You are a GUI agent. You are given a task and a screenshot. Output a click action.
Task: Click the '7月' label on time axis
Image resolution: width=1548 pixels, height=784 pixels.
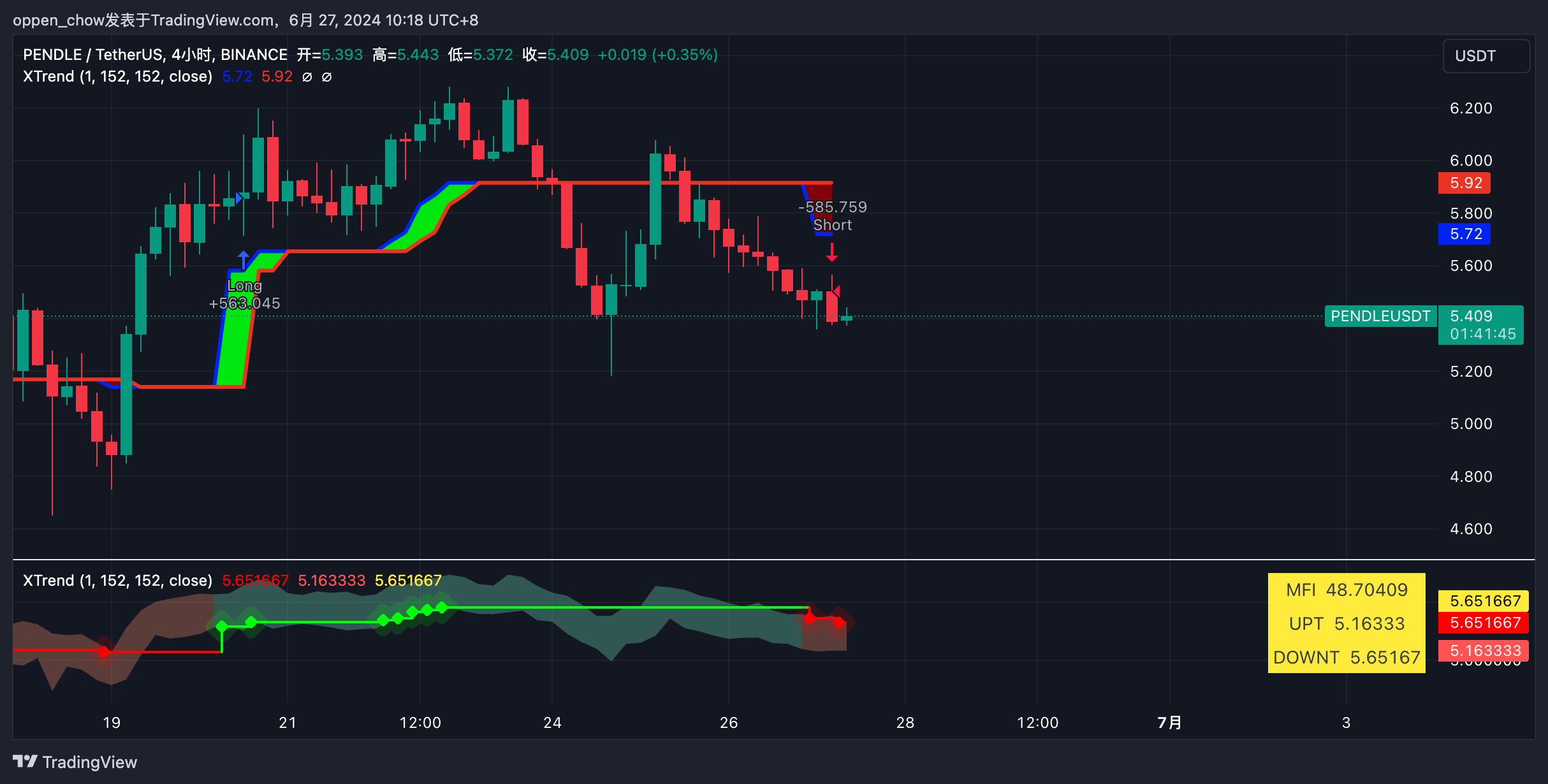[x=1169, y=723]
